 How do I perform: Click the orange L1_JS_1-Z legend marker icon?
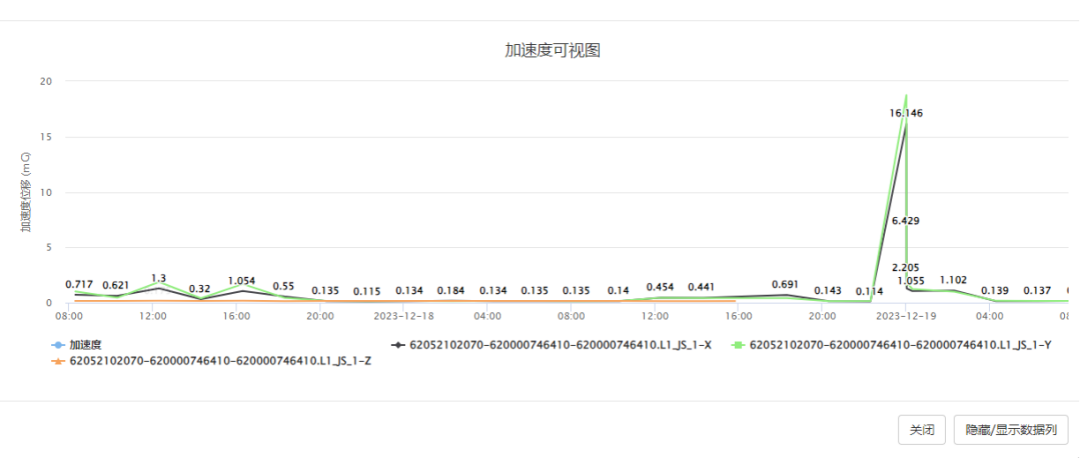tap(58, 359)
